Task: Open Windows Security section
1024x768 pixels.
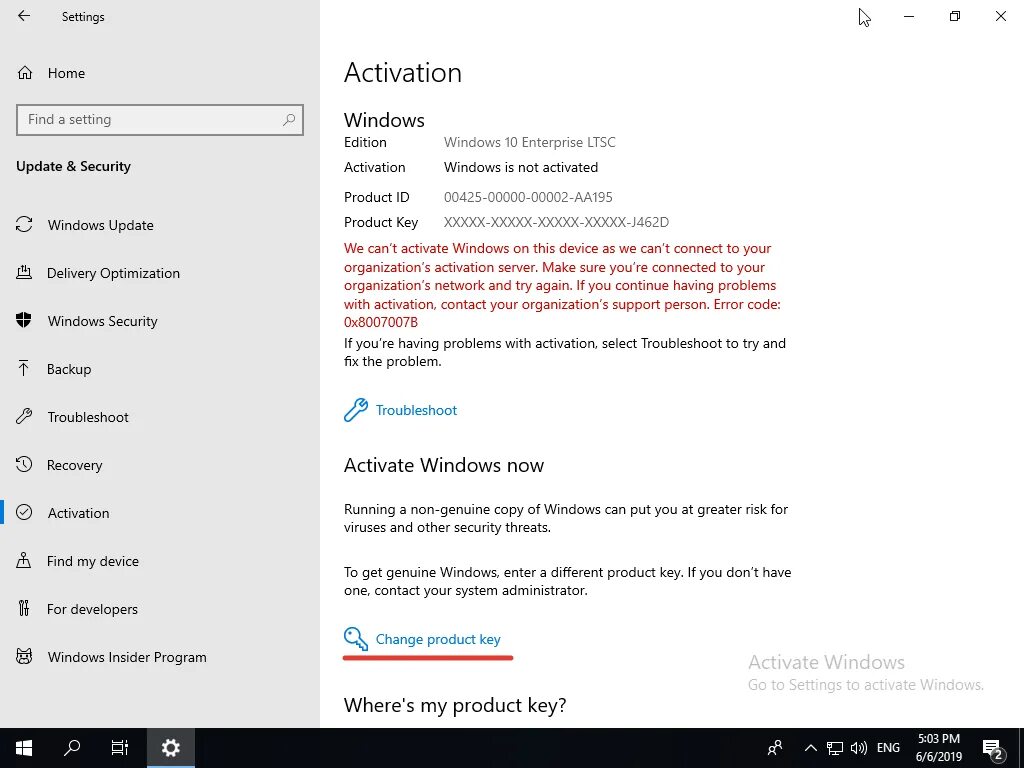Action: tap(160, 321)
